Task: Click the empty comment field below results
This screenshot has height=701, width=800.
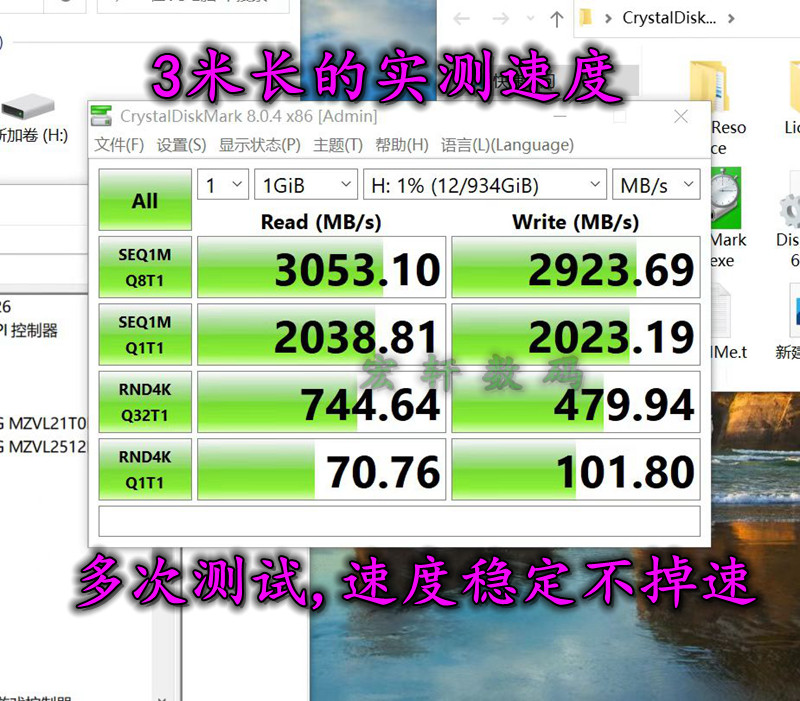Action: (399, 521)
